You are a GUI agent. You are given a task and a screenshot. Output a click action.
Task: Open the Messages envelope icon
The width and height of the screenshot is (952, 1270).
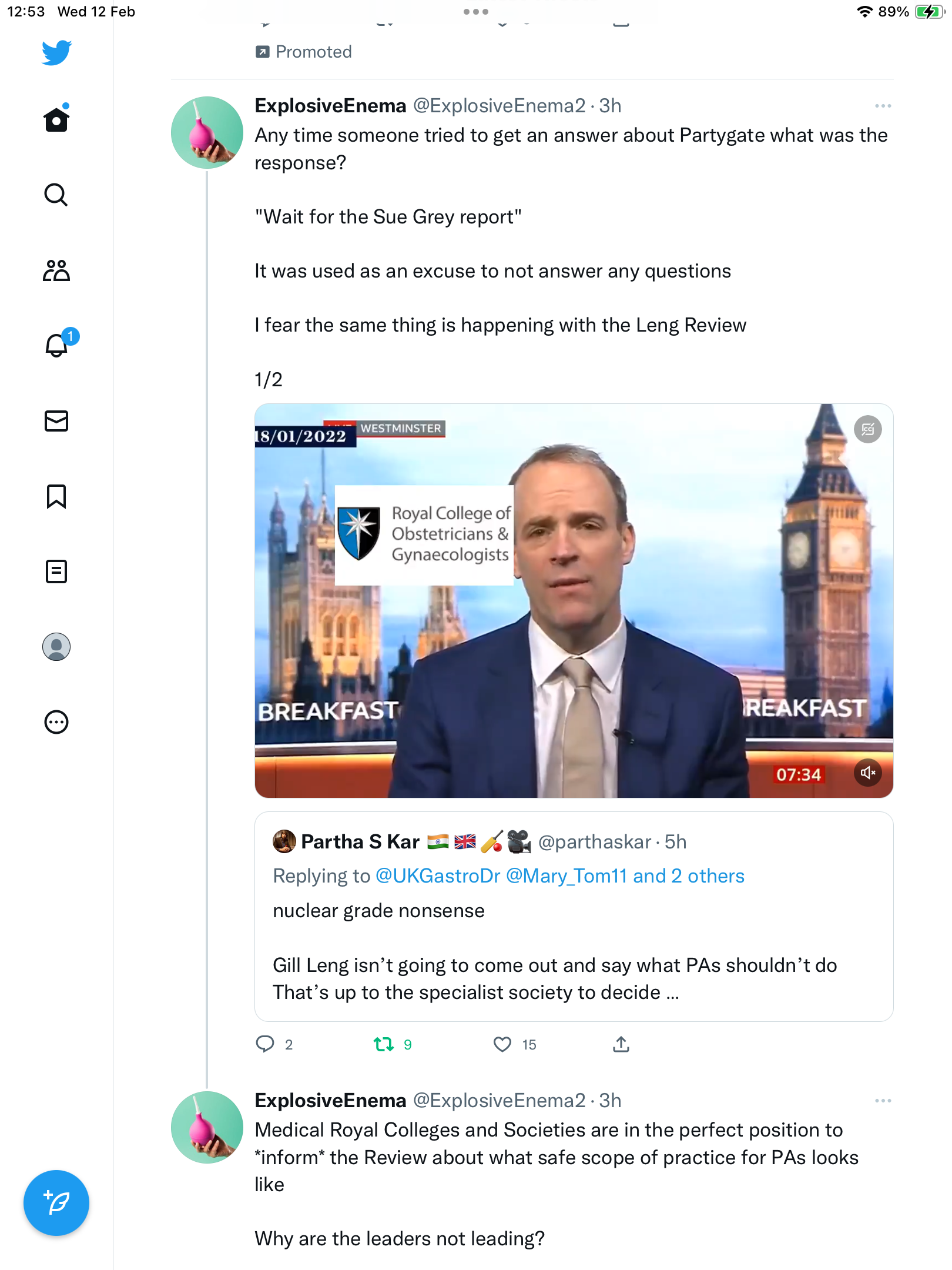(56, 421)
